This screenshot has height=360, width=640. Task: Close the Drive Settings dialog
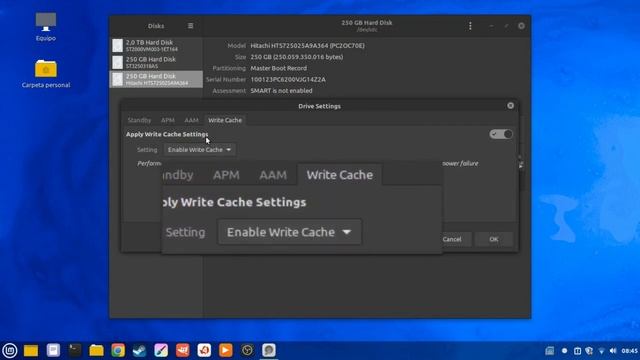pos(510,106)
